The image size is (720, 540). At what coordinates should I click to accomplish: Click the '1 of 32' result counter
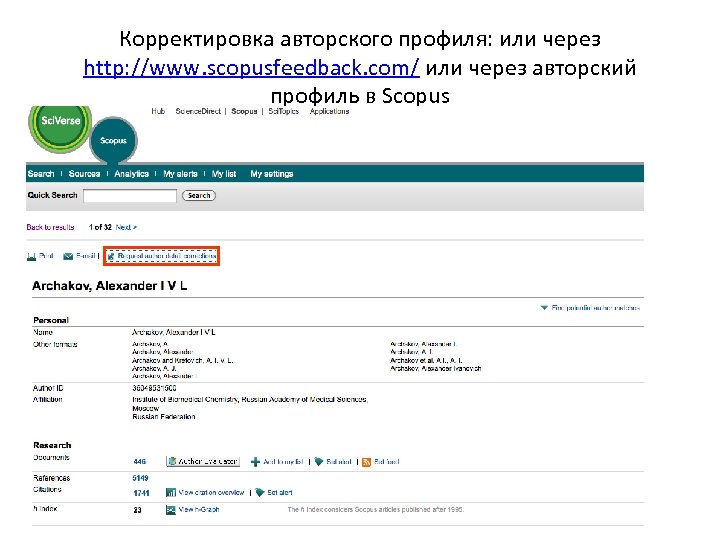[100, 227]
